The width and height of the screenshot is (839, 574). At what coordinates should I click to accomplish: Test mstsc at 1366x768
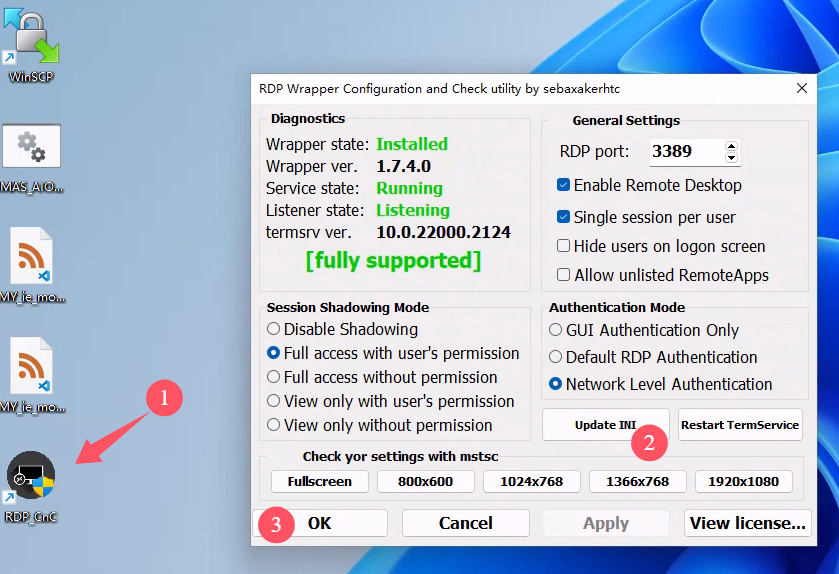click(637, 481)
